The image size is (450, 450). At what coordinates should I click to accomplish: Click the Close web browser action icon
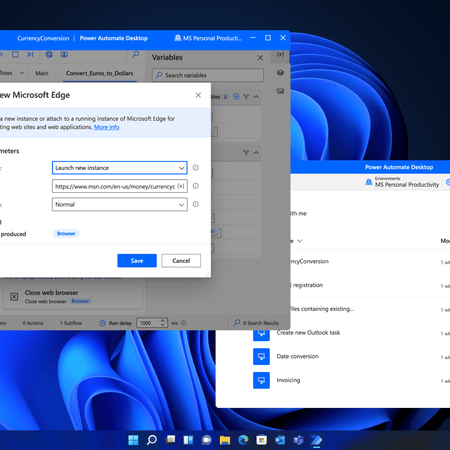(14, 297)
